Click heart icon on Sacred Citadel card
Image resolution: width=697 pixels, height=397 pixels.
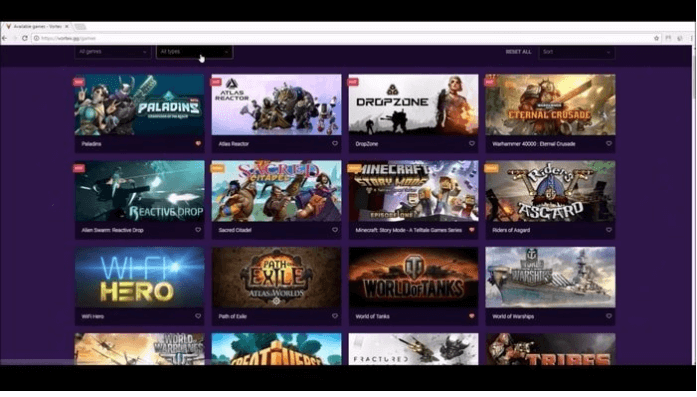tap(335, 230)
